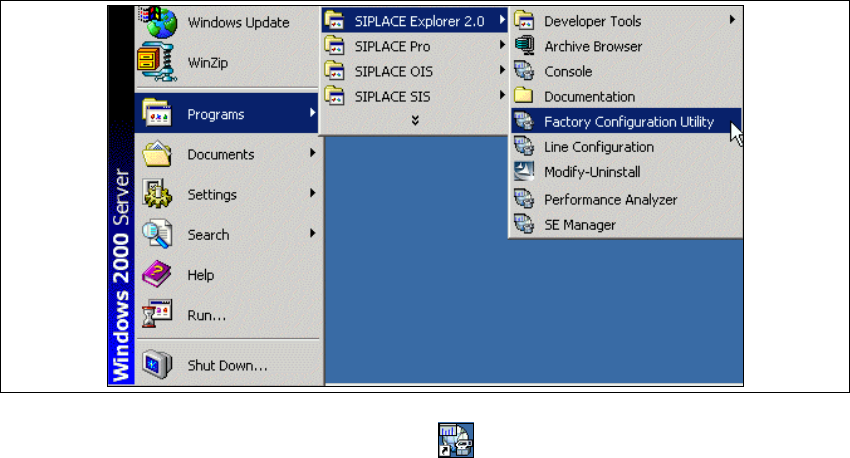Open the Settings menu entry

[x=227, y=194]
